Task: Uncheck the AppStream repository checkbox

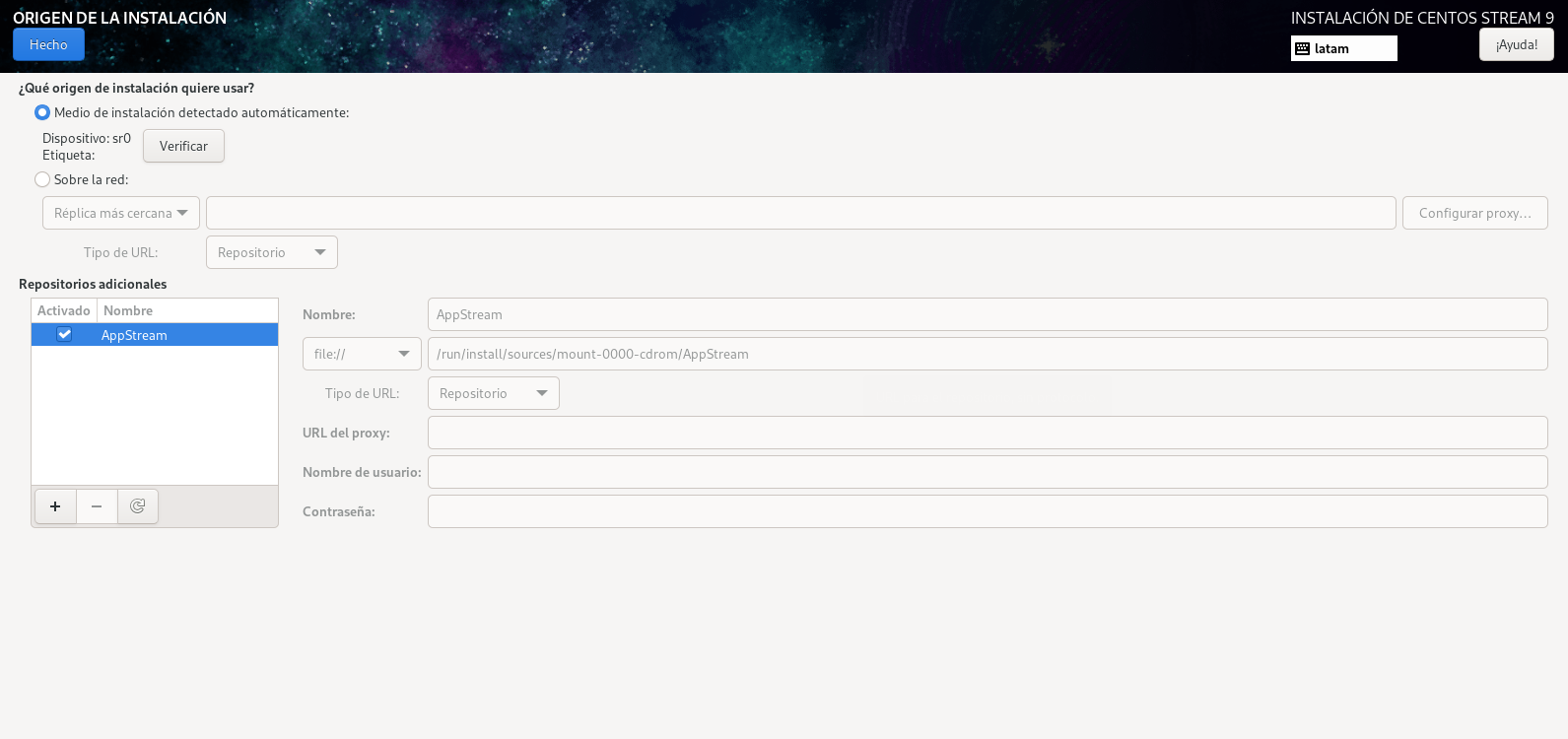Action: pos(64,335)
